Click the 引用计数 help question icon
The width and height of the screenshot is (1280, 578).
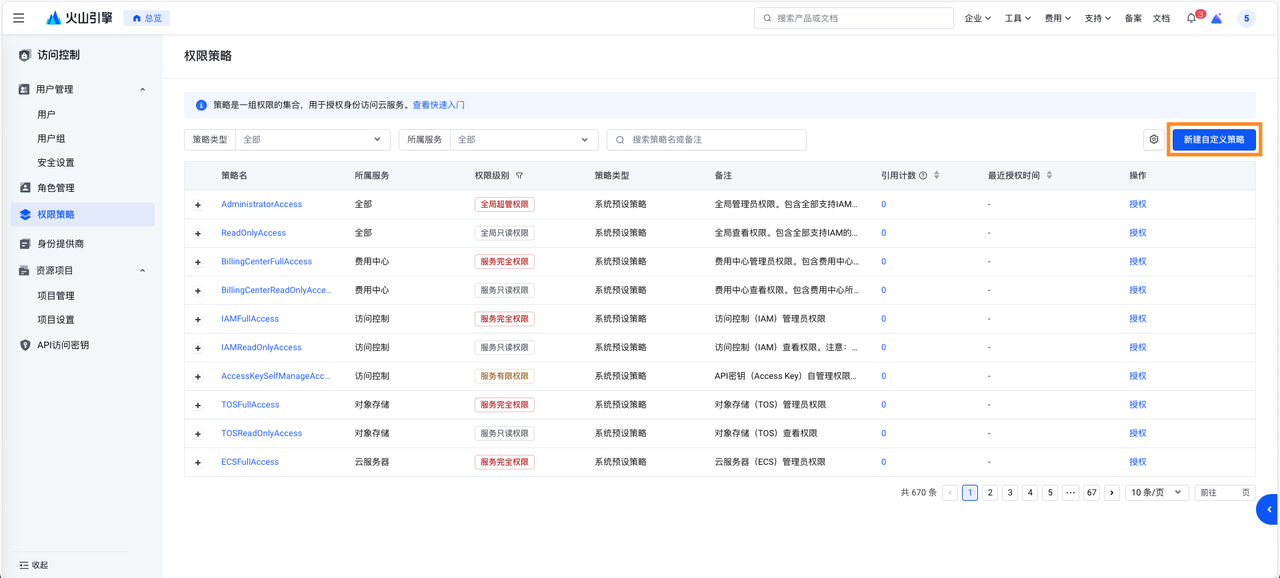click(x=923, y=176)
